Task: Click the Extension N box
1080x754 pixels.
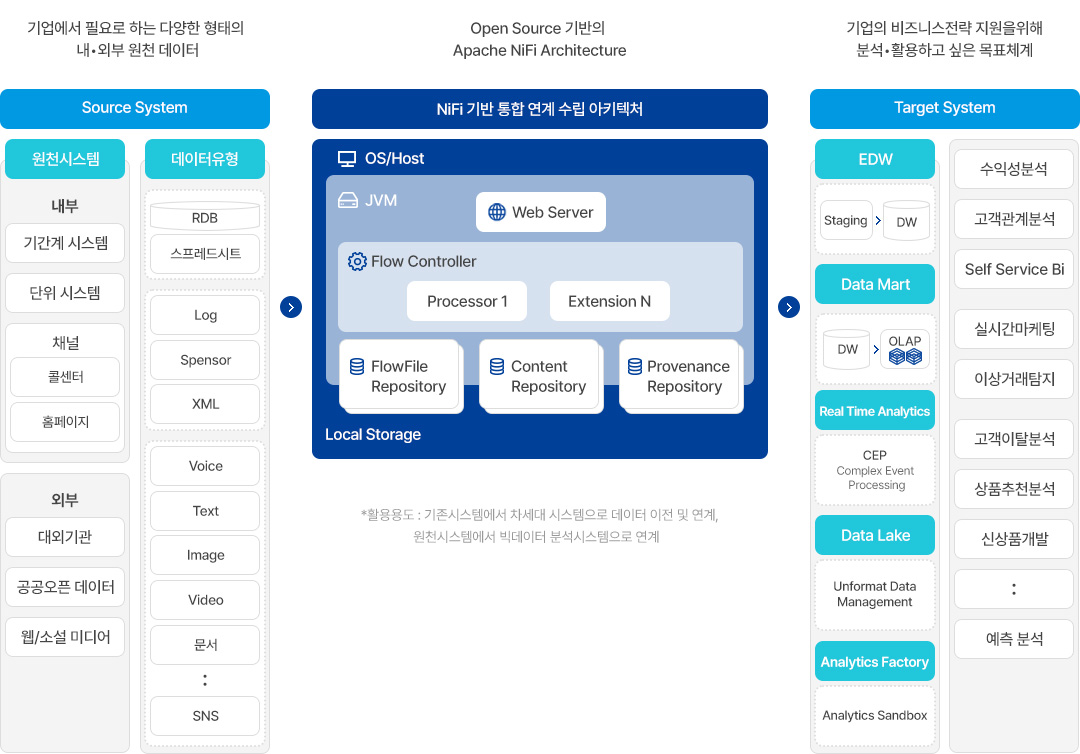Action: (610, 301)
